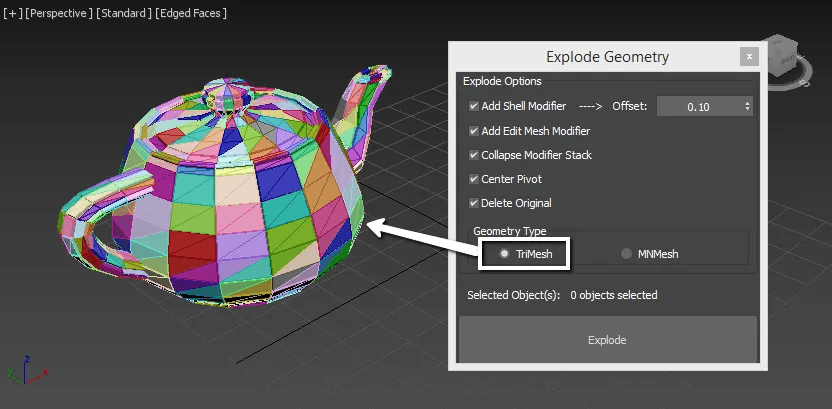Toggle the Add Shell Modifier checkbox

click(474, 106)
